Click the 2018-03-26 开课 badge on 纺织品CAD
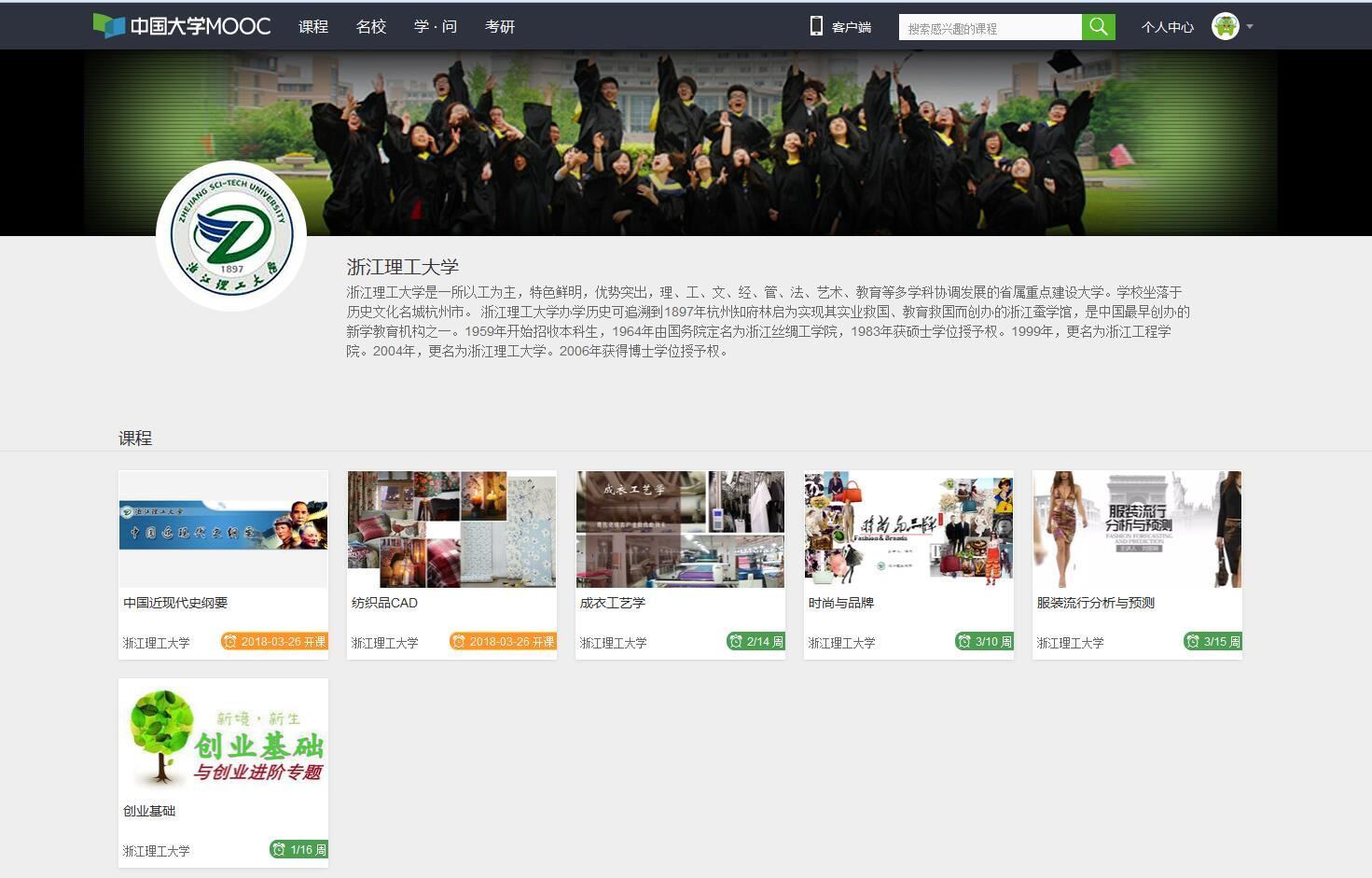This screenshot has height=878, width=1372. pos(503,641)
